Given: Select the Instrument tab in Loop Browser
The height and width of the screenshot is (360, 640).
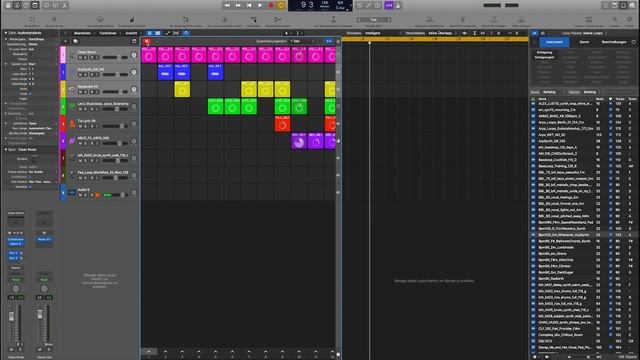Looking at the screenshot, I should click(x=554, y=42).
